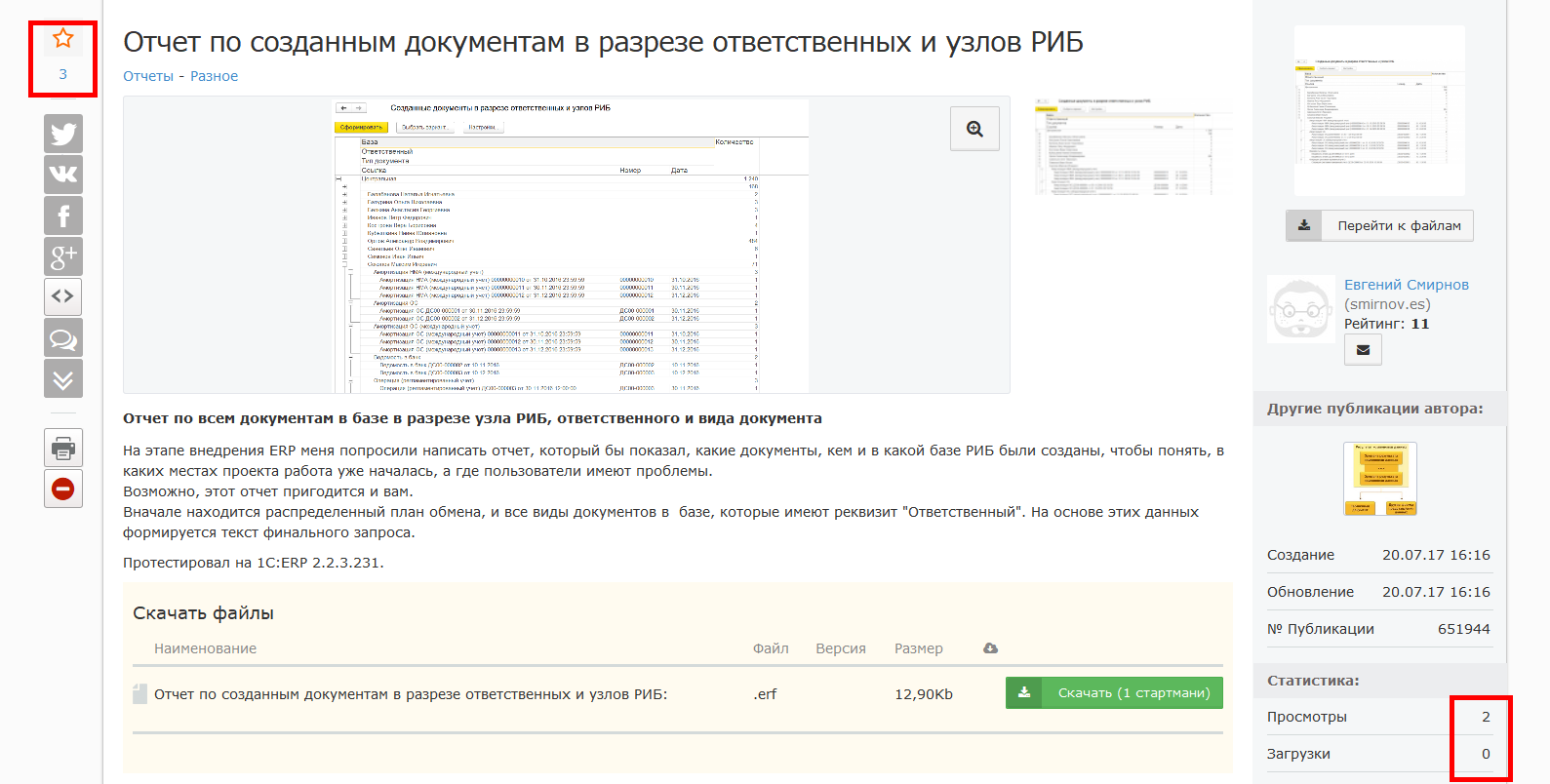Screen dimensions: 1550x784
Task: Click the page title about документам и узлов РИБ
Action: (603, 42)
